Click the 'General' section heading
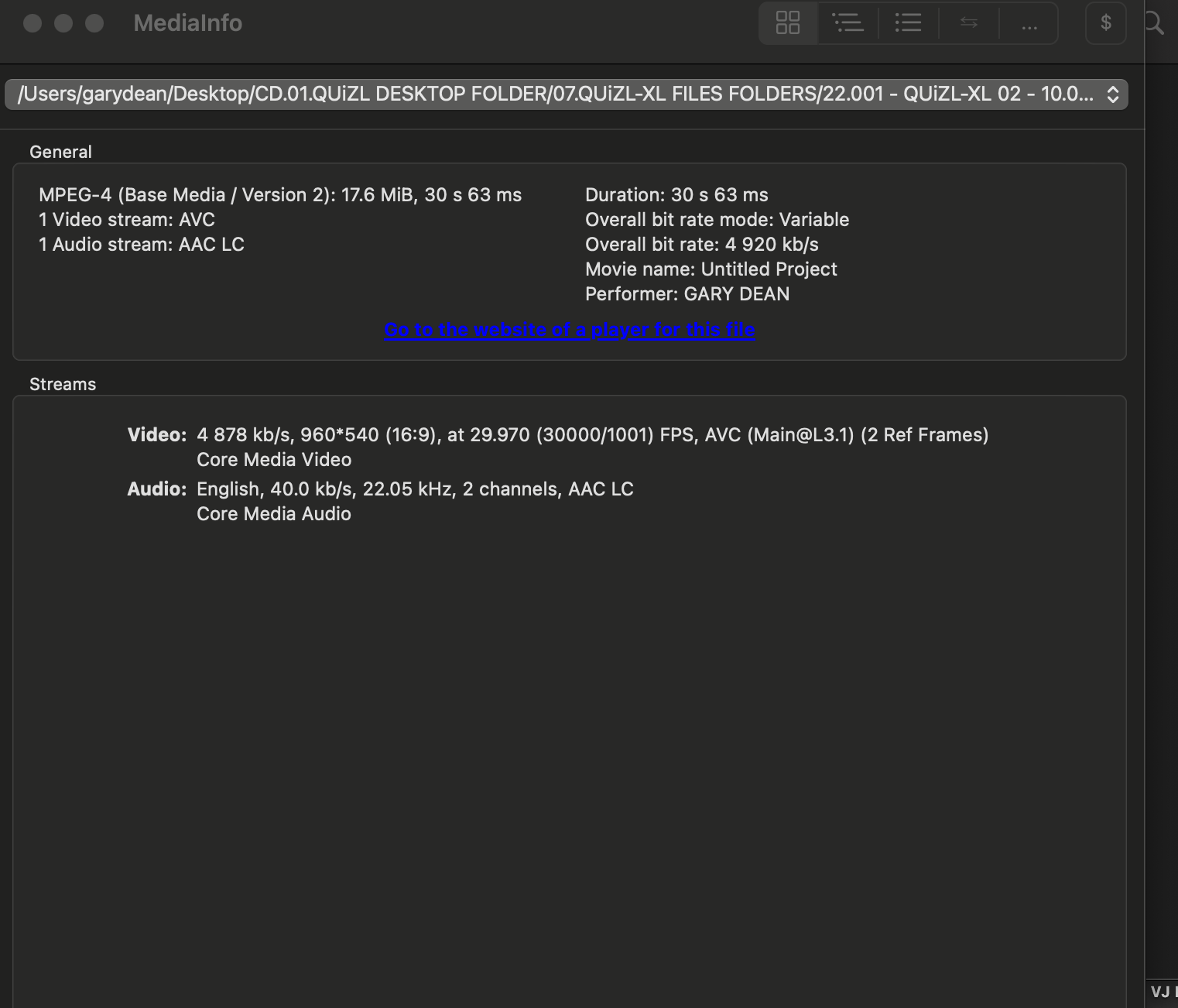This screenshot has height=1008, width=1178. tap(60, 152)
